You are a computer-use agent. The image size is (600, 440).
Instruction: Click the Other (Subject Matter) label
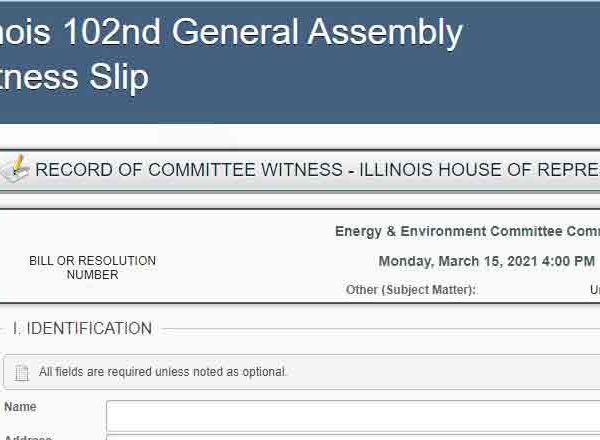411,290
